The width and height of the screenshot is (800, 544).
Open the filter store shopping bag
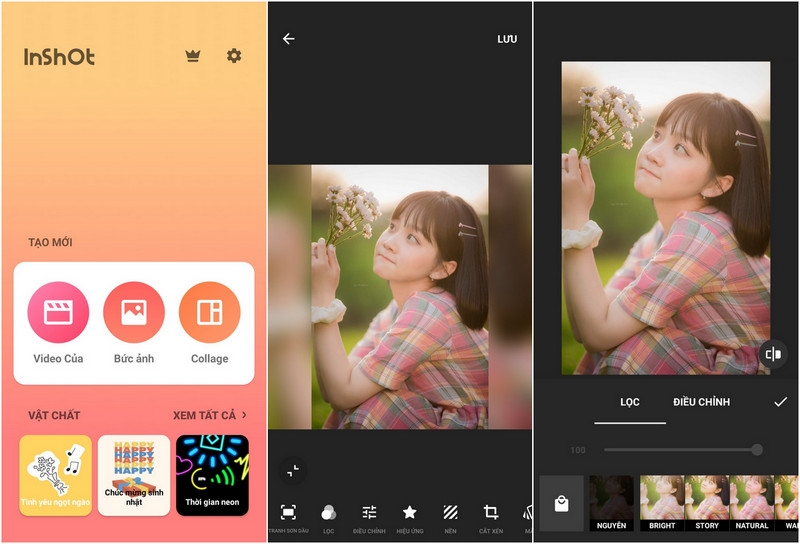click(561, 503)
